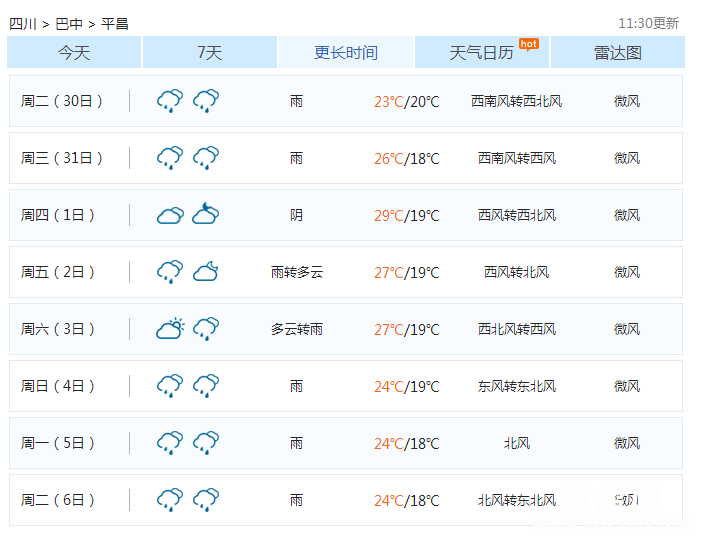Screen dimensions: 702x538
Task: Click the first rain icon for 周二 (6日)
Action: pyautogui.click(x=170, y=499)
